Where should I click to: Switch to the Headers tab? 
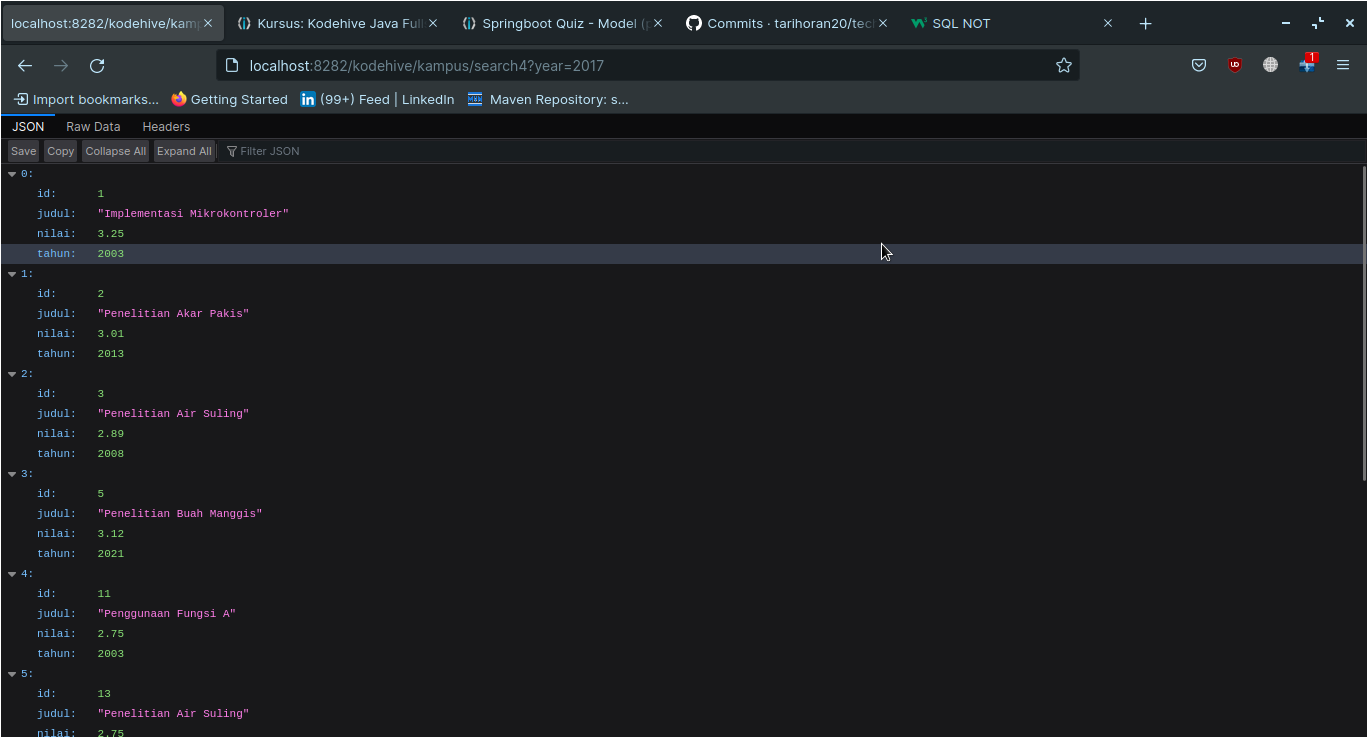pyautogui.click(x=166, y=126)
